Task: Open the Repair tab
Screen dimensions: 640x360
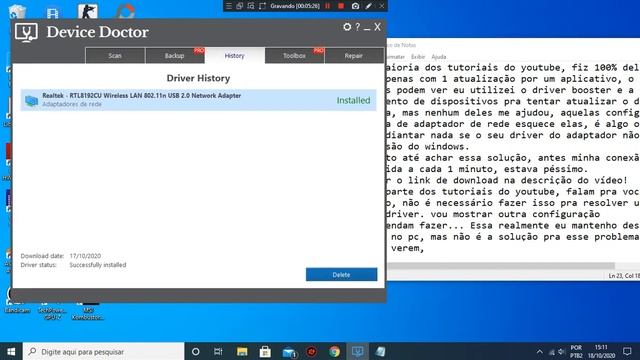Action: pos(353,56)
